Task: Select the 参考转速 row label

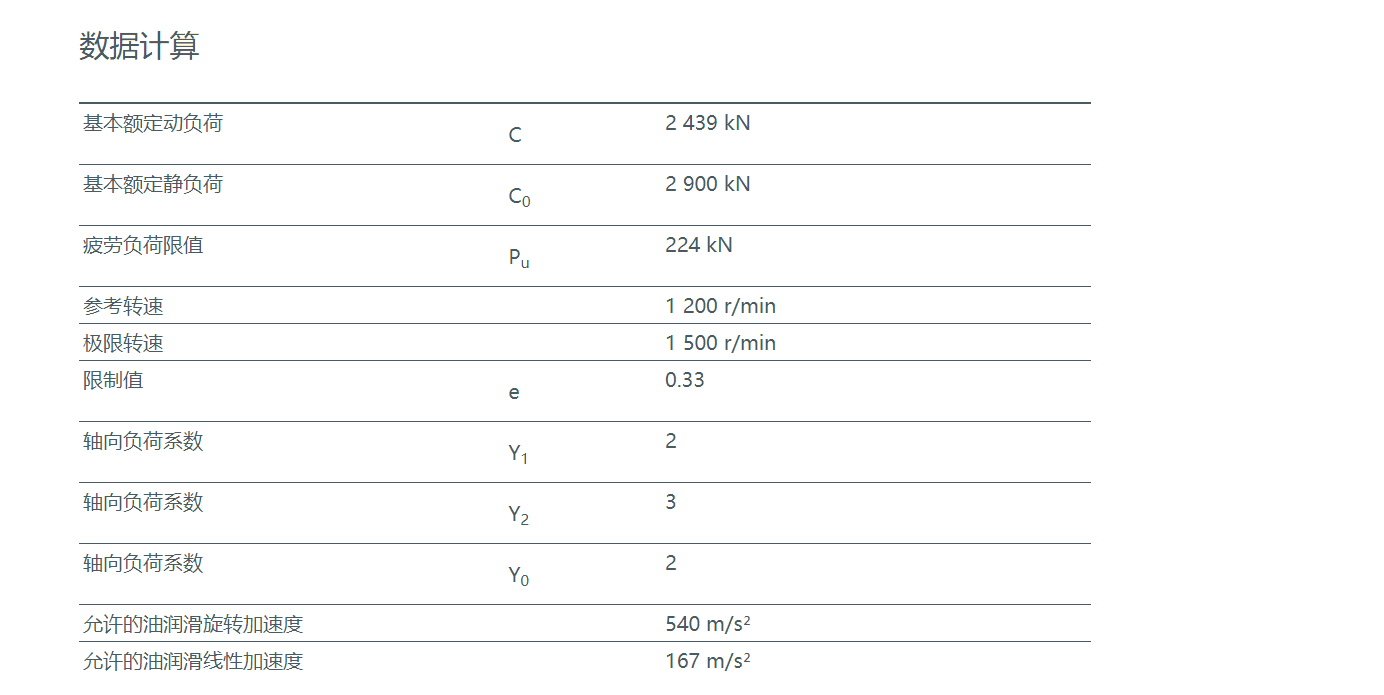Action: point(123,306)
